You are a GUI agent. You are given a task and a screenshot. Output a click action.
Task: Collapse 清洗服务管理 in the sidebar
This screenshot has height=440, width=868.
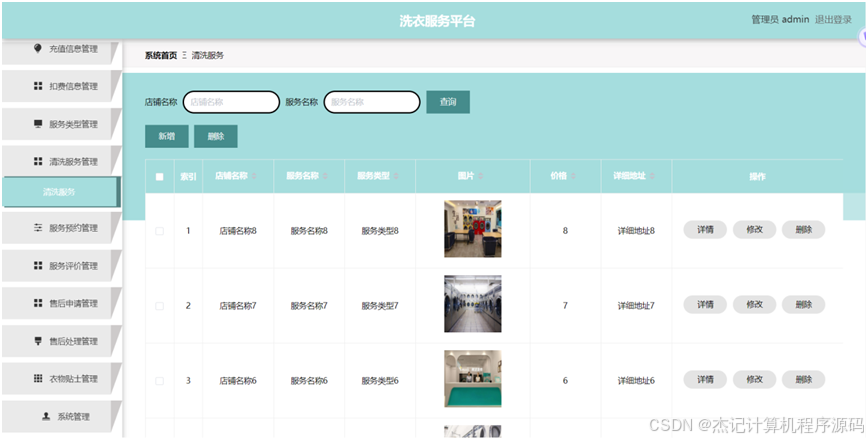pyautogui.click(x=61, y=162)
